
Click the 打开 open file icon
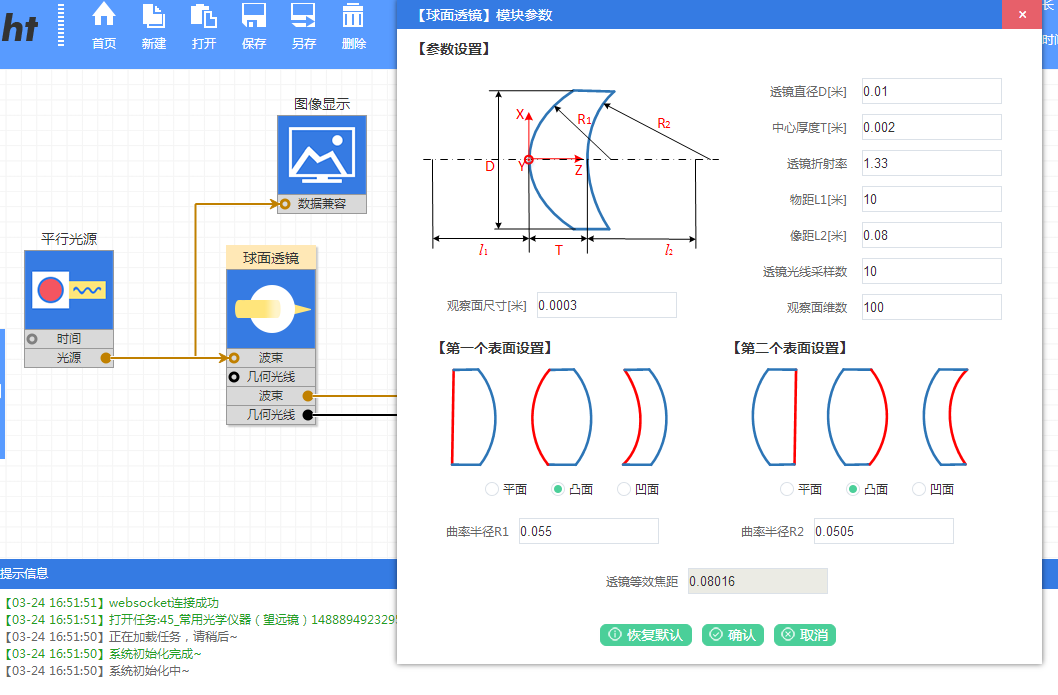click(203, 15)
